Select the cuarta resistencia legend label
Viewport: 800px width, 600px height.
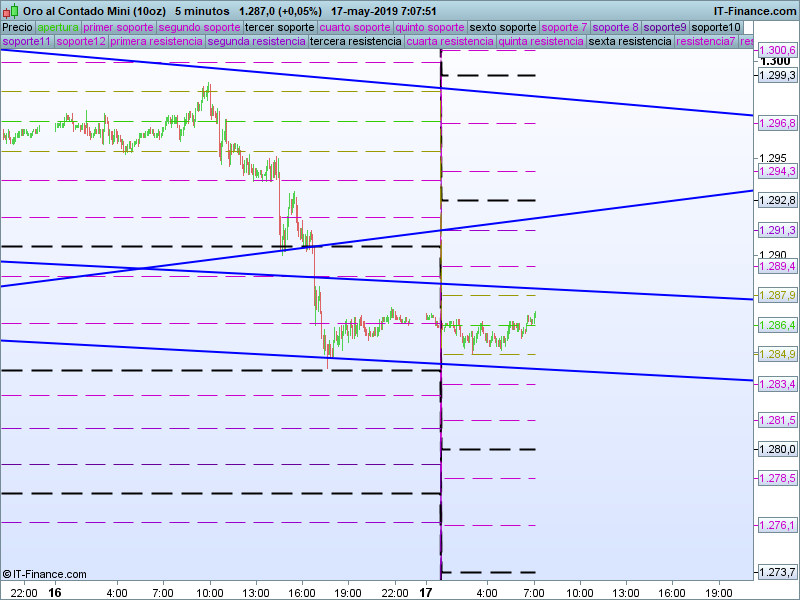pyautogui.click(x=450, y=41)
